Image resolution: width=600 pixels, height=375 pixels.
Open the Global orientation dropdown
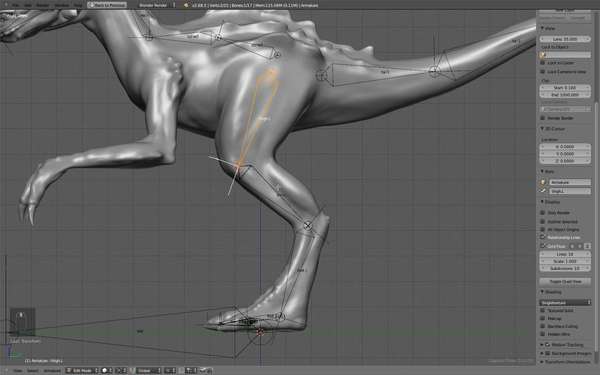(x=148, y=370)
